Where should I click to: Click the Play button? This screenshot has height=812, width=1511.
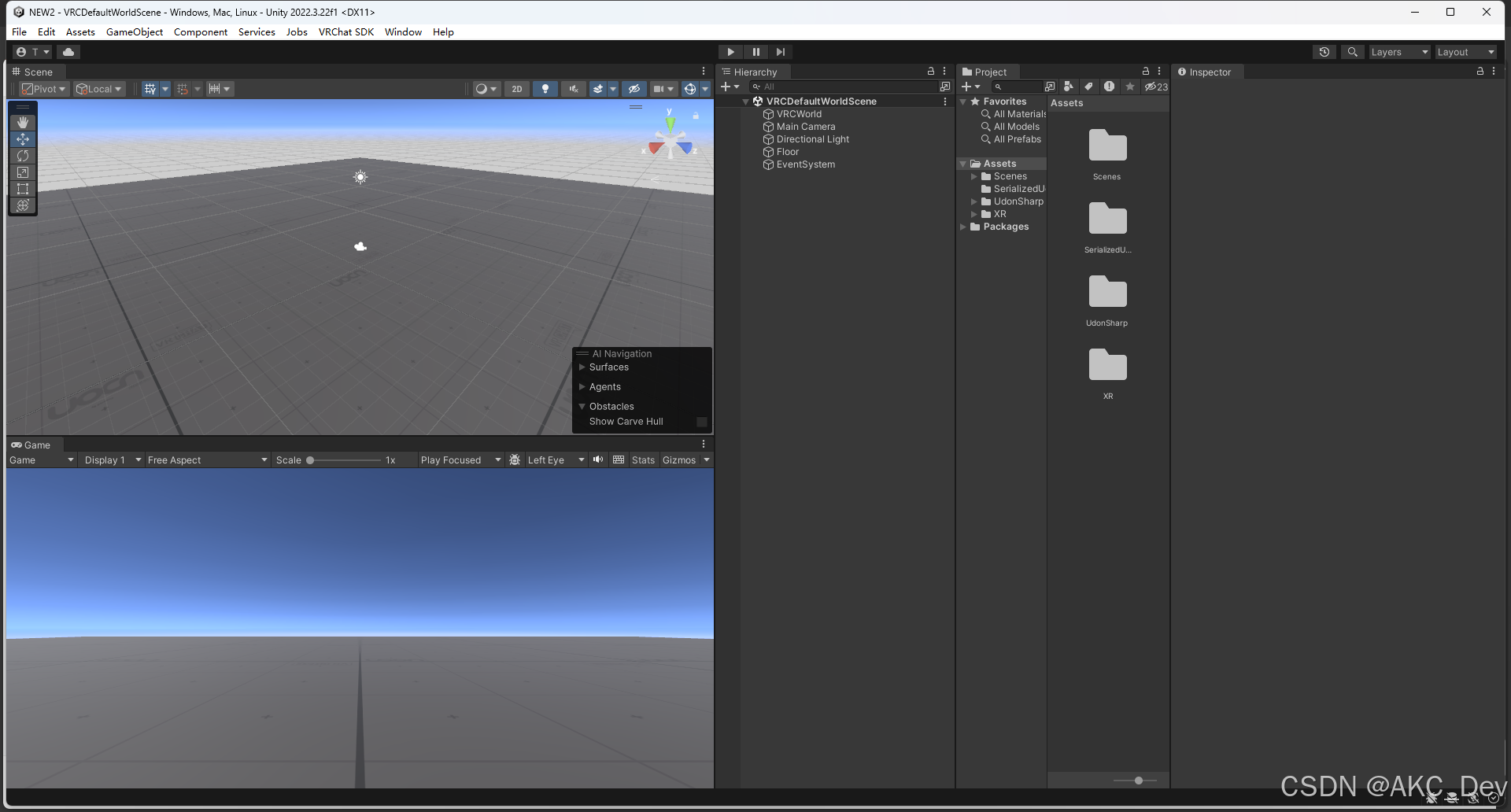(731, 52)
